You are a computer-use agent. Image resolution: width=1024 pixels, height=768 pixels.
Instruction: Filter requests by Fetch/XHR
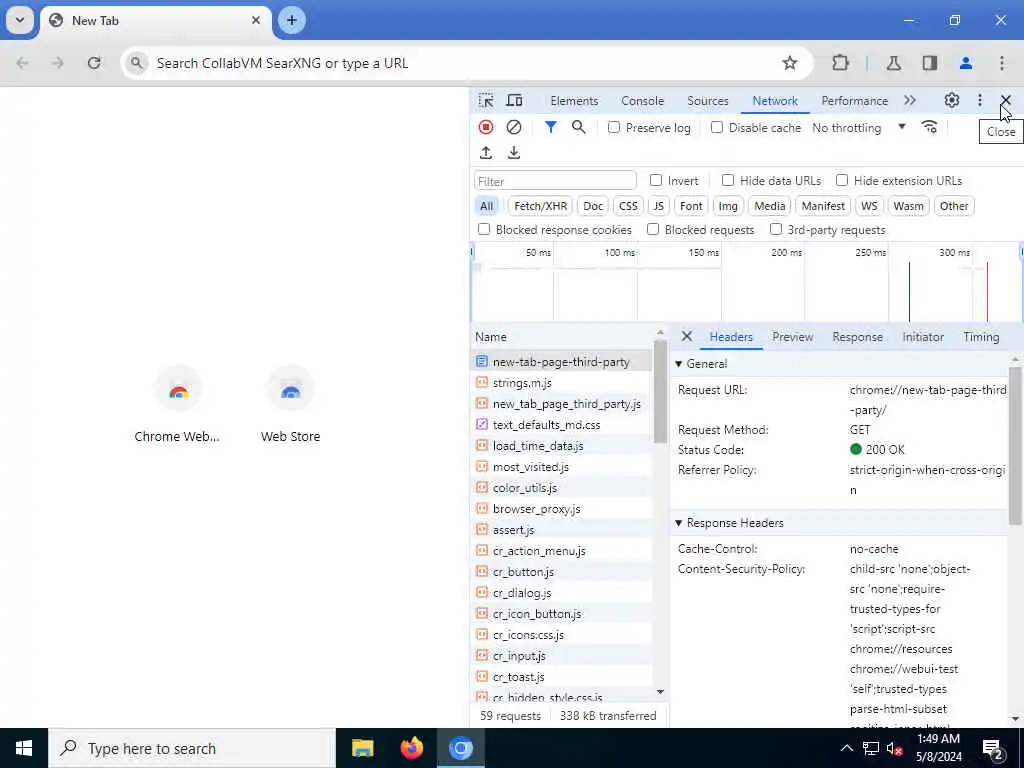point(540,206)
